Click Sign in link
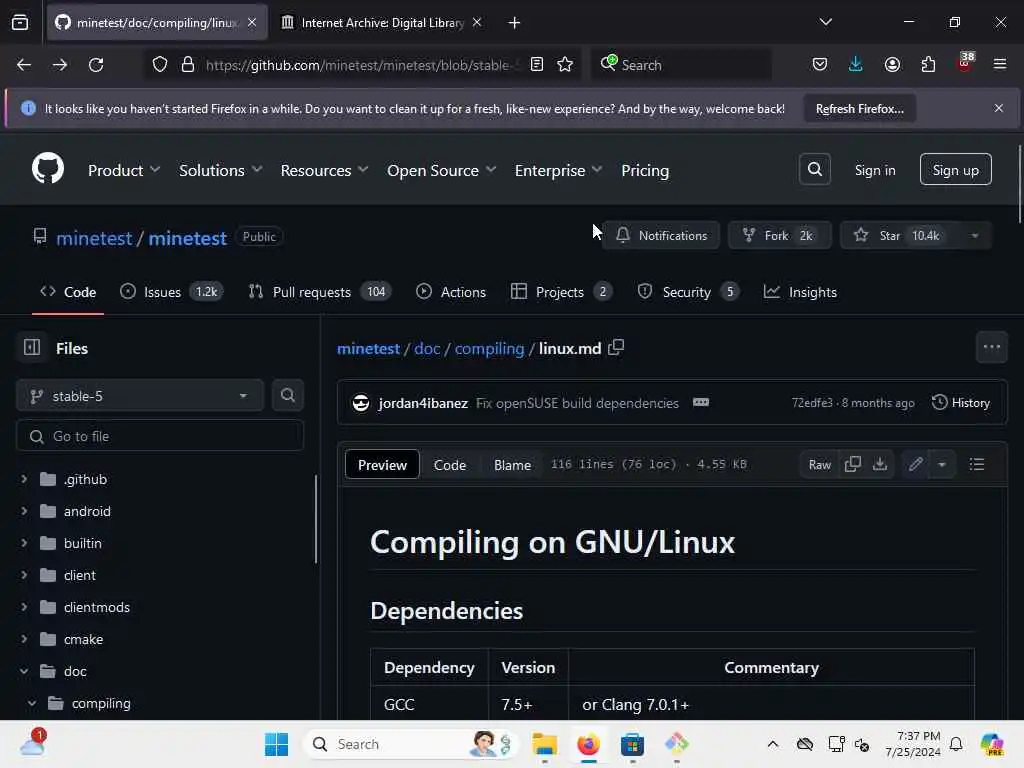 tap(874, 170)
